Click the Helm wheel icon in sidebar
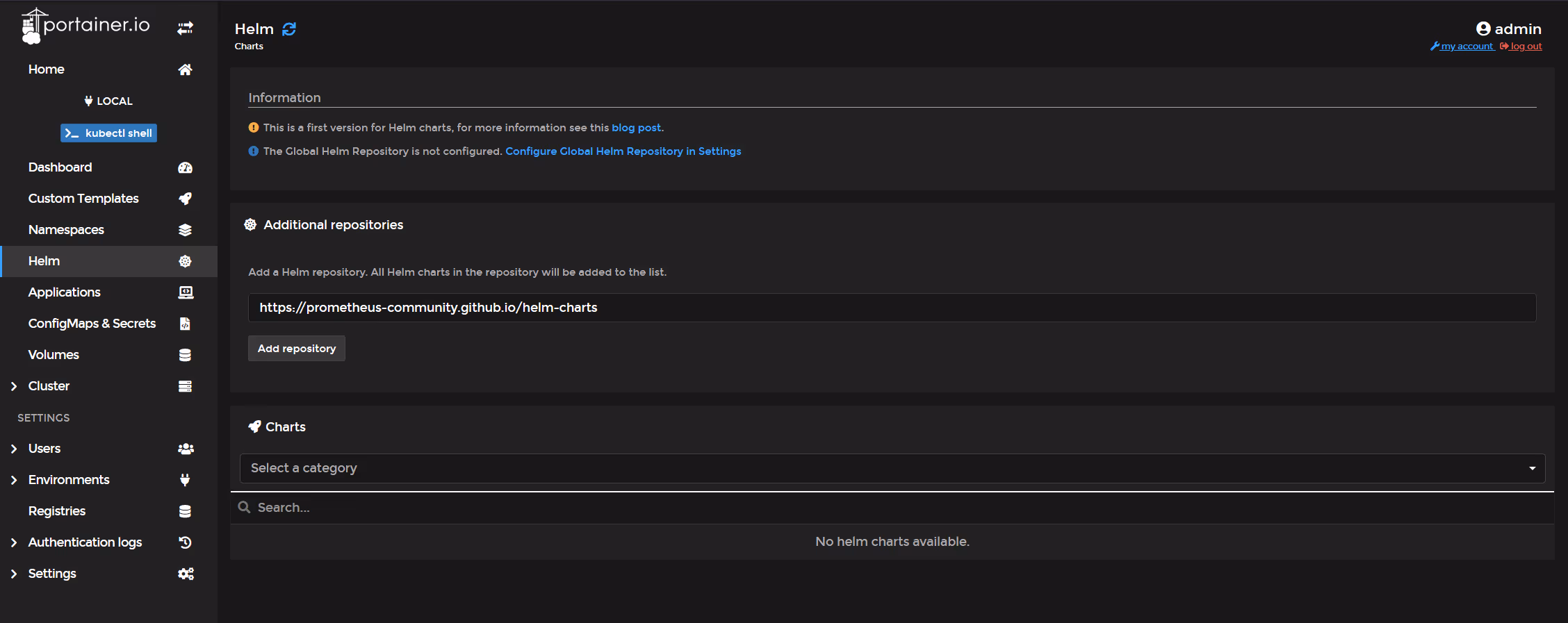The width and height of the screenshot is (1568, 623). 185,261
